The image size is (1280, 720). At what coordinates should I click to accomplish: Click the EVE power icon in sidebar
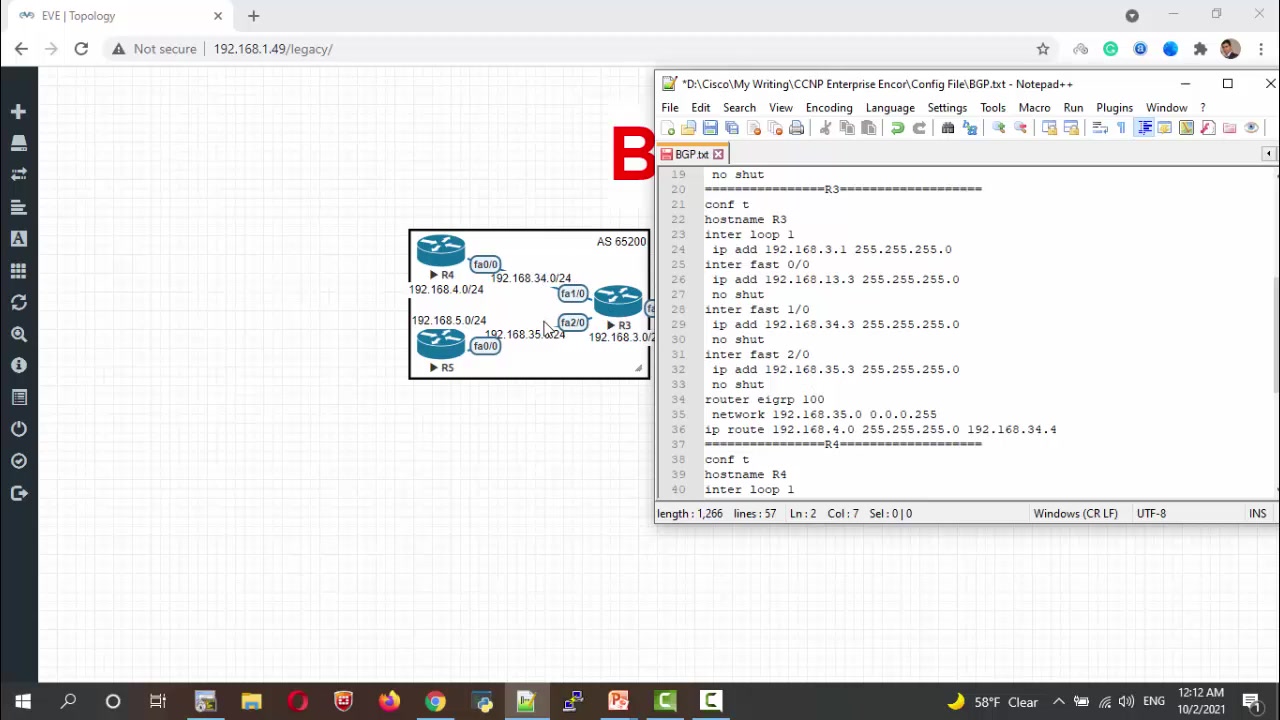point(18,429)
